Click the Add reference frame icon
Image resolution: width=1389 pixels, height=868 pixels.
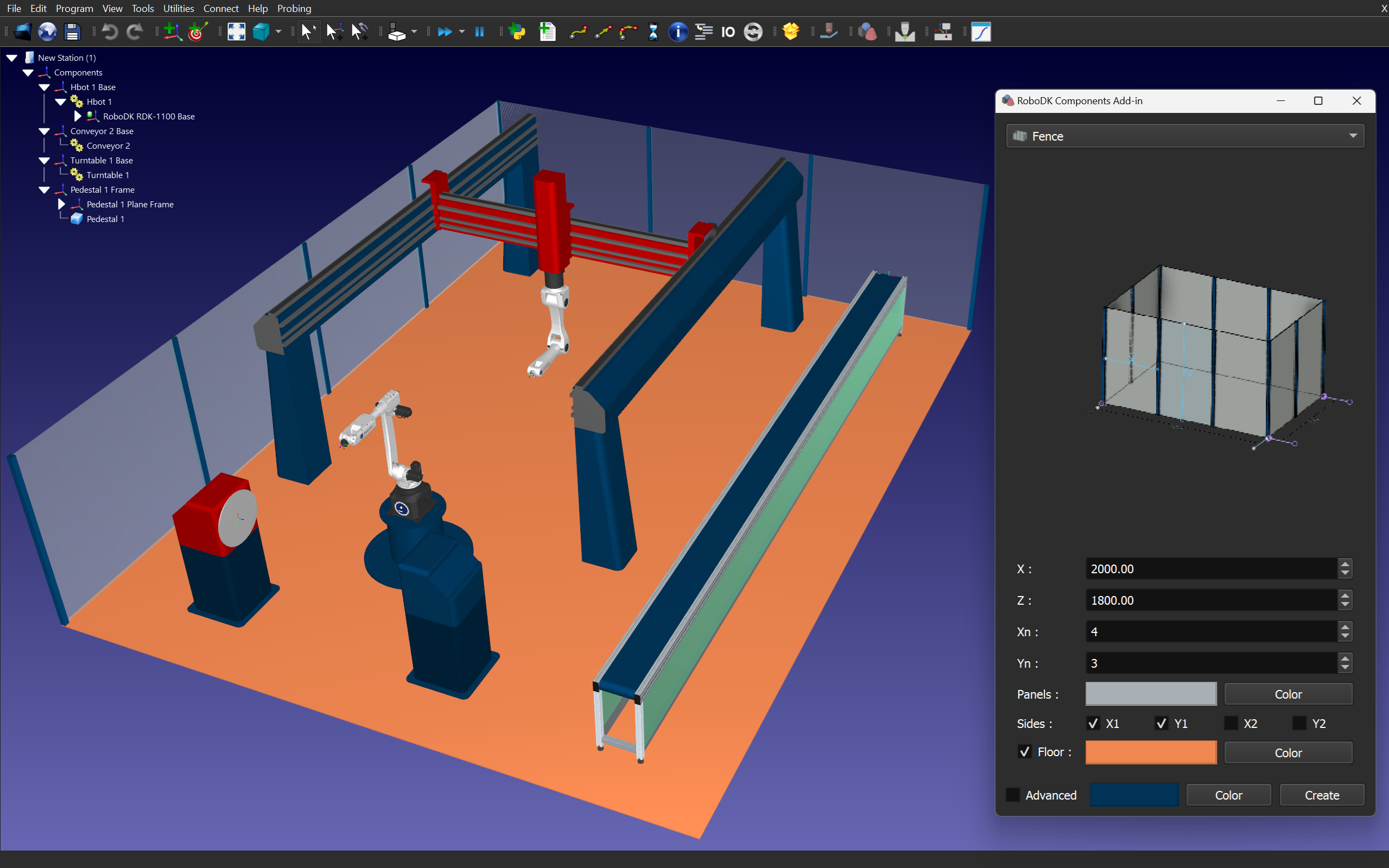click(172, 31)
